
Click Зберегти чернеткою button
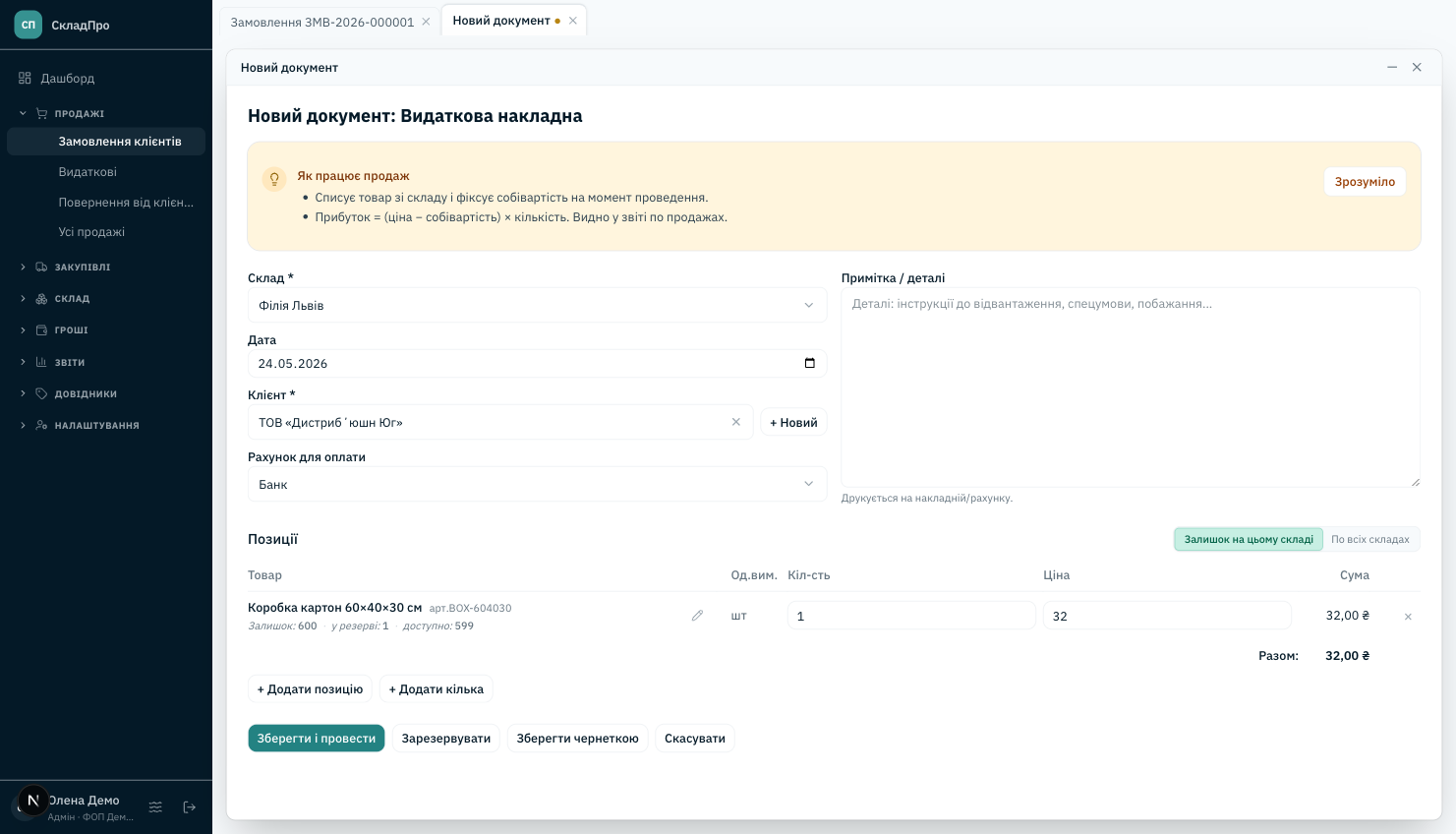click(577, 739)
